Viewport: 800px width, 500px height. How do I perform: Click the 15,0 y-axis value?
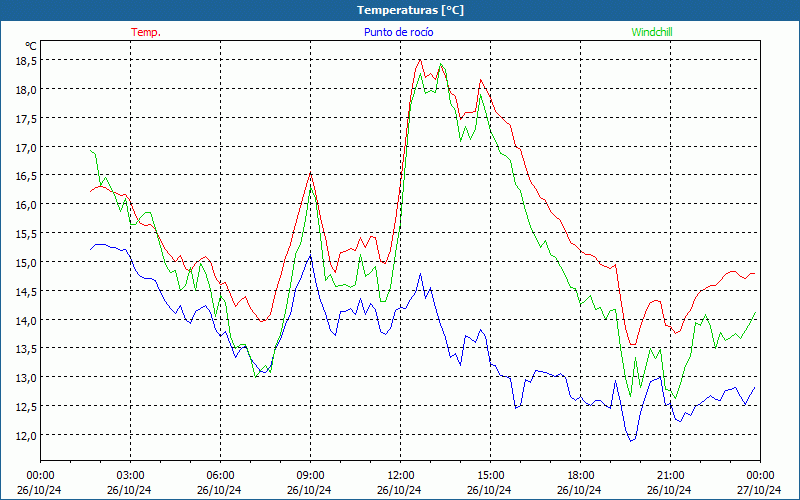point(26,262)
